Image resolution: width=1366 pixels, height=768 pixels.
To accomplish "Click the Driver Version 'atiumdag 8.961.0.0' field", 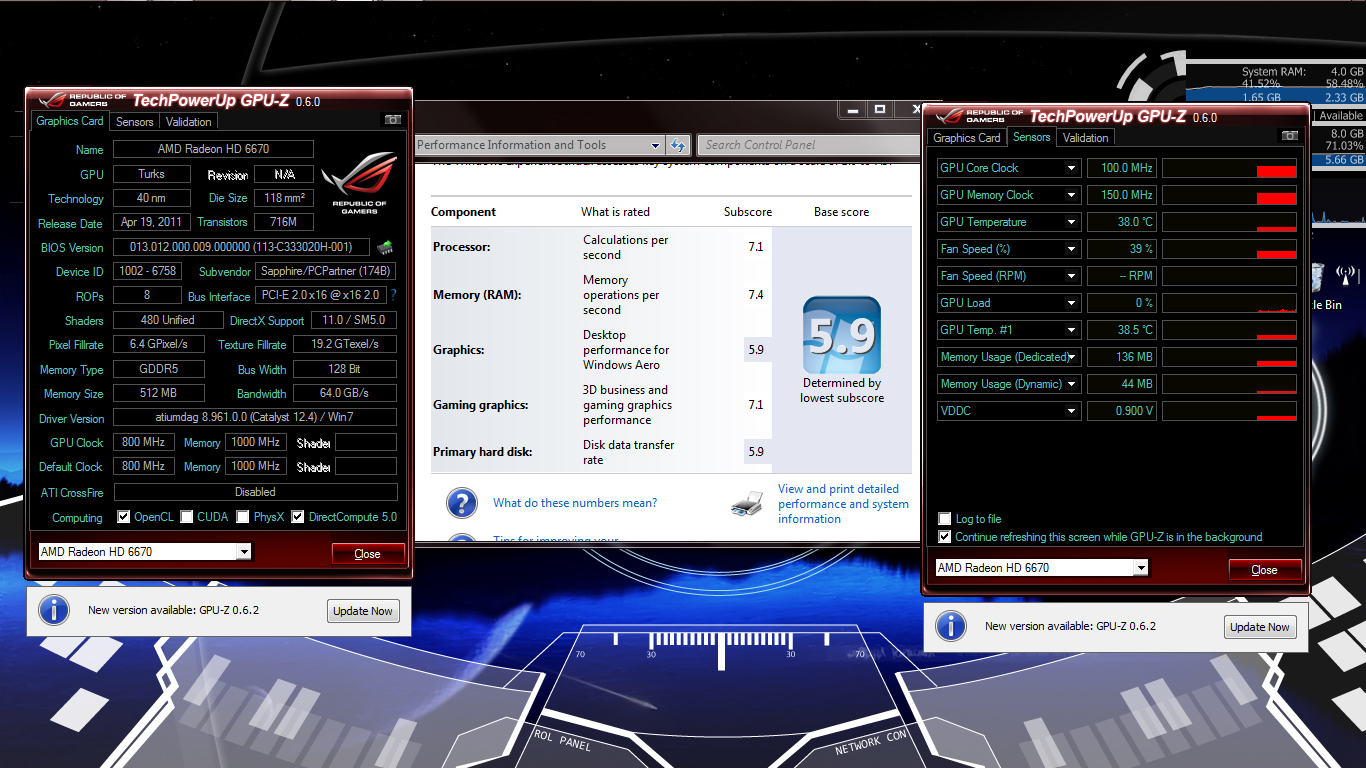I will click(x=255, y=418).
